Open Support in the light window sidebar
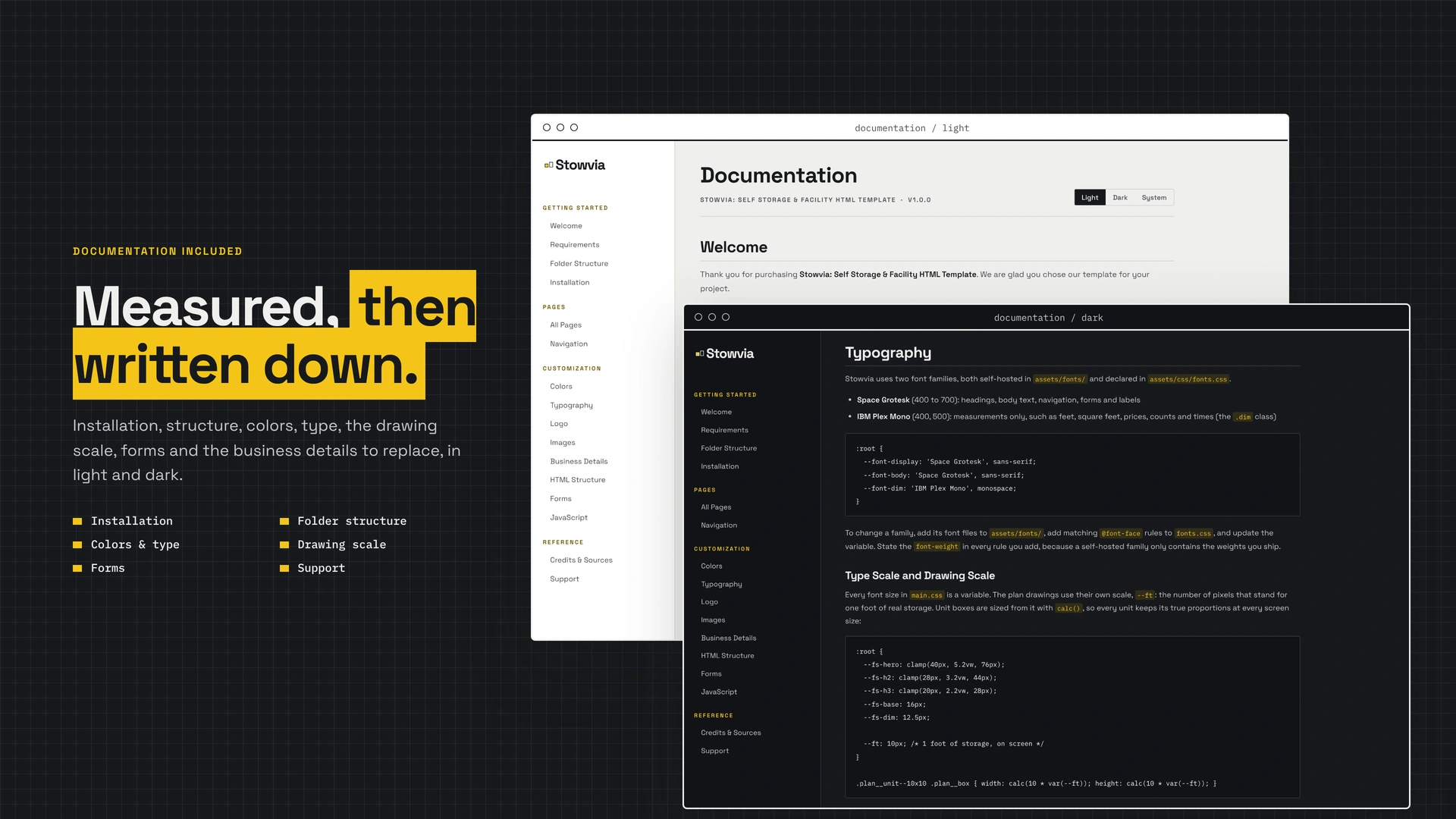The width and height of the screenshot is (1456, 819). click(564, 579)
